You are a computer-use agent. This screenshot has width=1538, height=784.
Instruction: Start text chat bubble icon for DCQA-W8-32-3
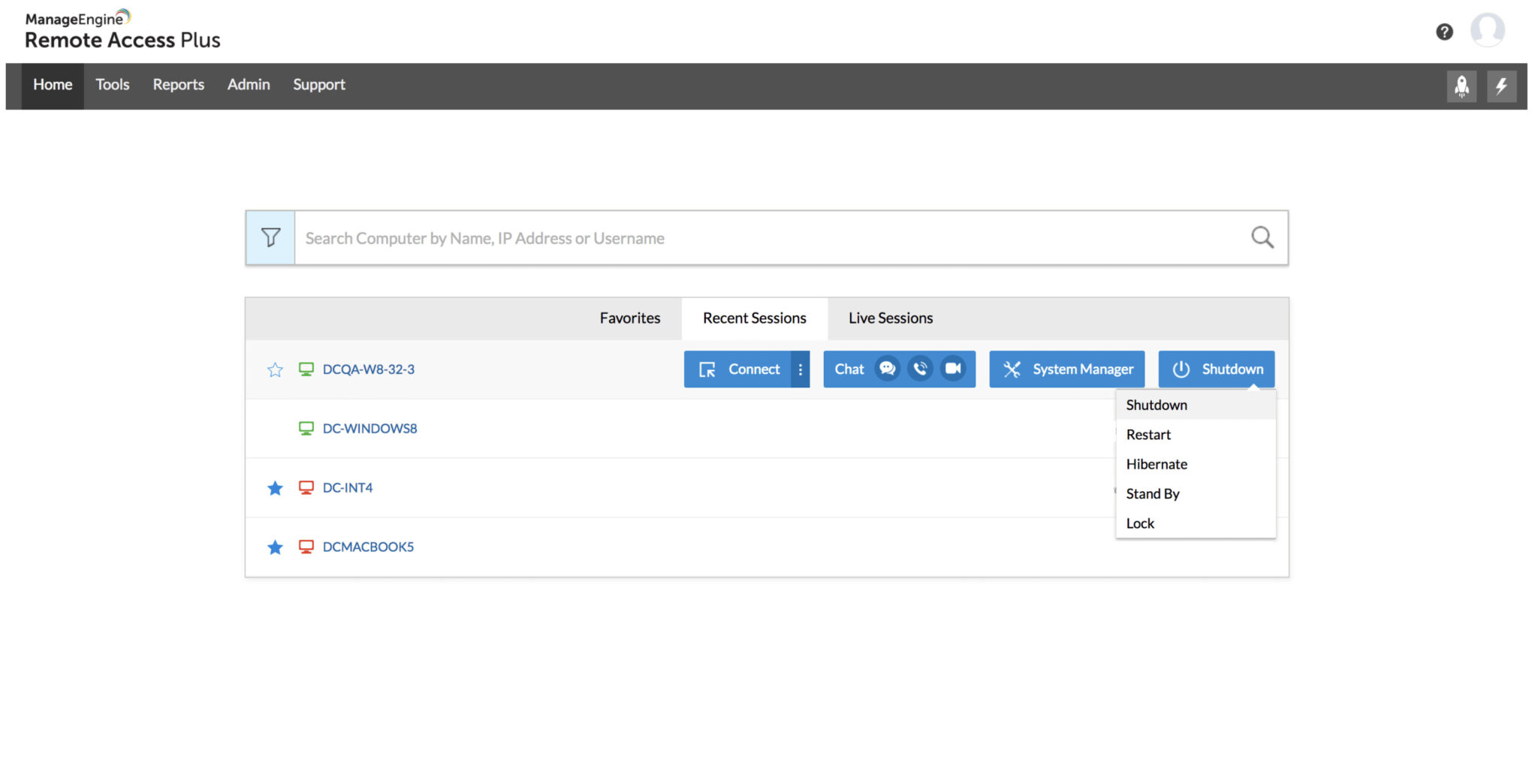pos(887,369)
